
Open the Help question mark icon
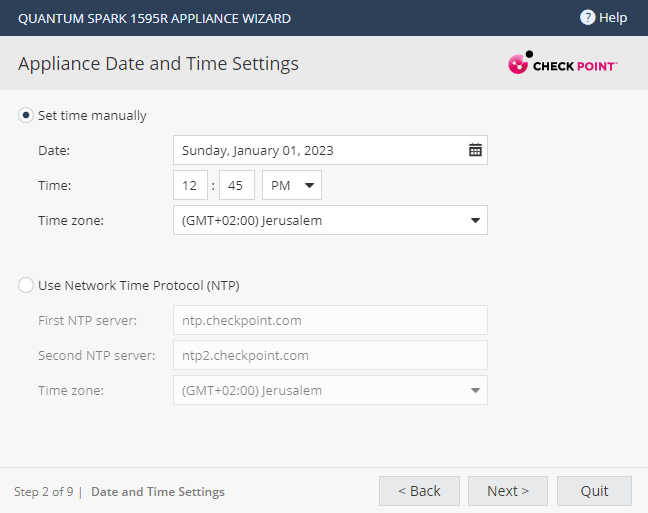pyautogui.click(x=587, y=17)
